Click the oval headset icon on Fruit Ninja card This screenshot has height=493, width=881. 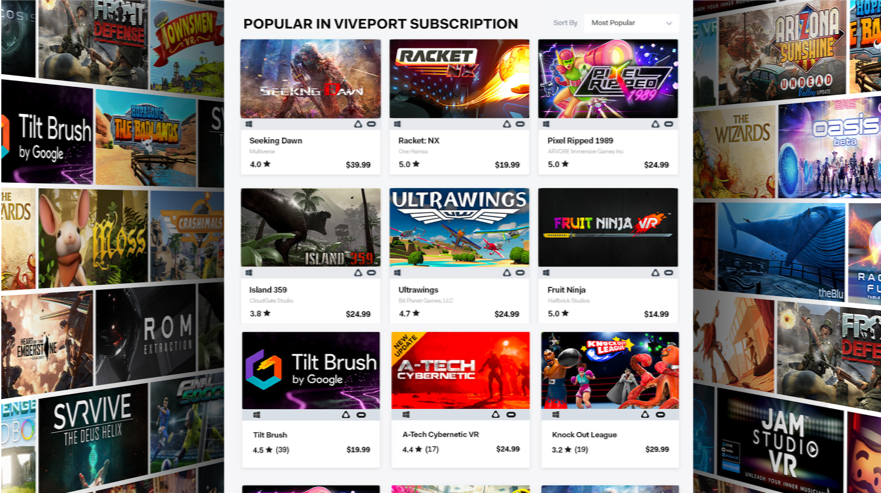[669, 273]
